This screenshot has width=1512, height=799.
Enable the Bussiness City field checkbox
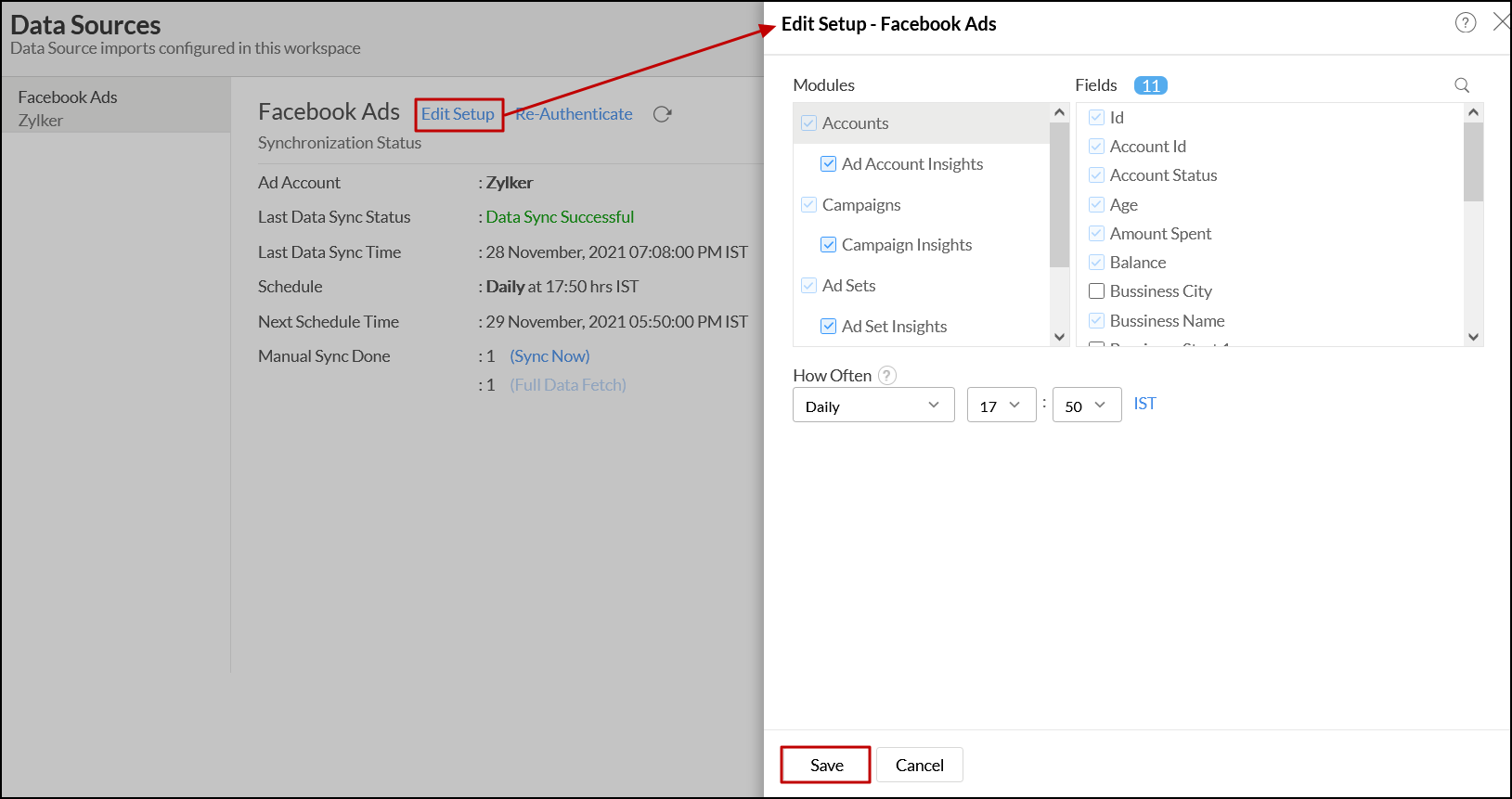pos(1096,291)
